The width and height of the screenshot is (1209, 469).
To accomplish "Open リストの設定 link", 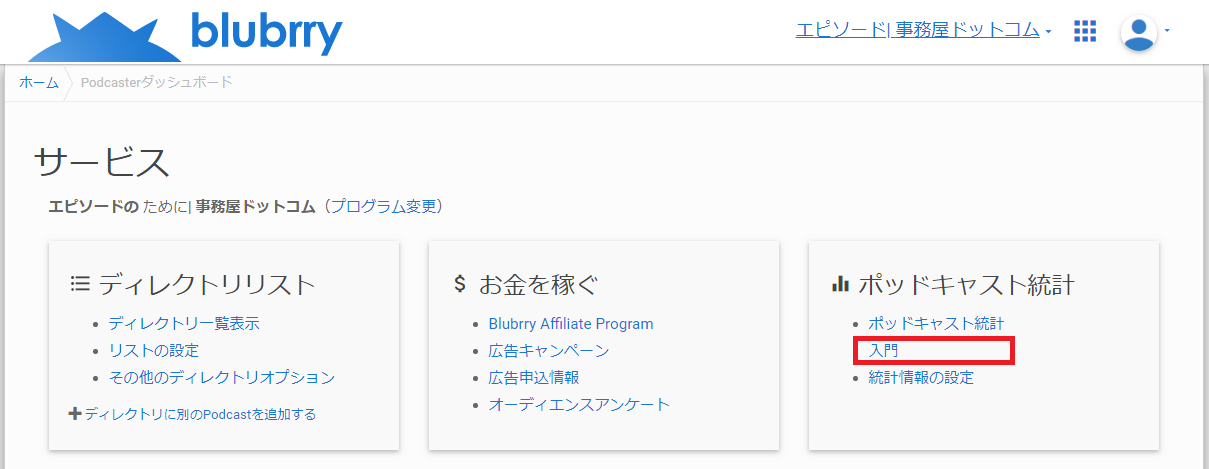I will pos(154,350).
